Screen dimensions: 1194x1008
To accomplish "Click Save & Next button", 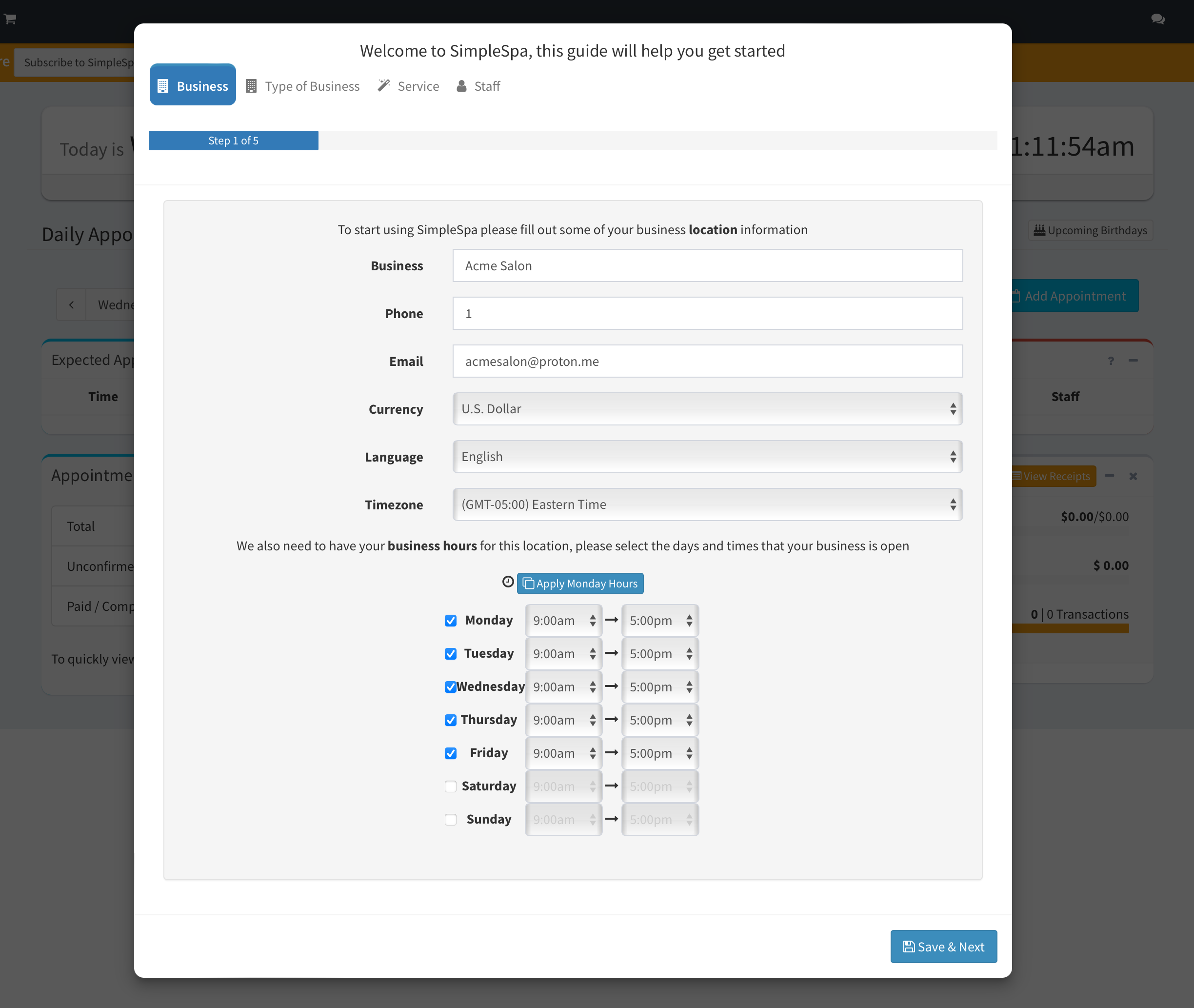I will point(943,947).
